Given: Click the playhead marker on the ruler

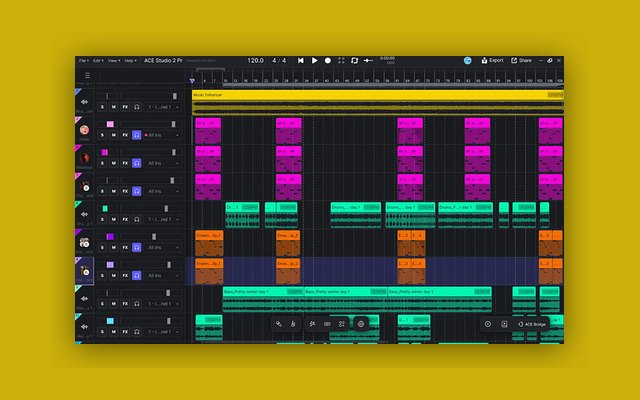Looking at the screenshot, I should point(192,81).
